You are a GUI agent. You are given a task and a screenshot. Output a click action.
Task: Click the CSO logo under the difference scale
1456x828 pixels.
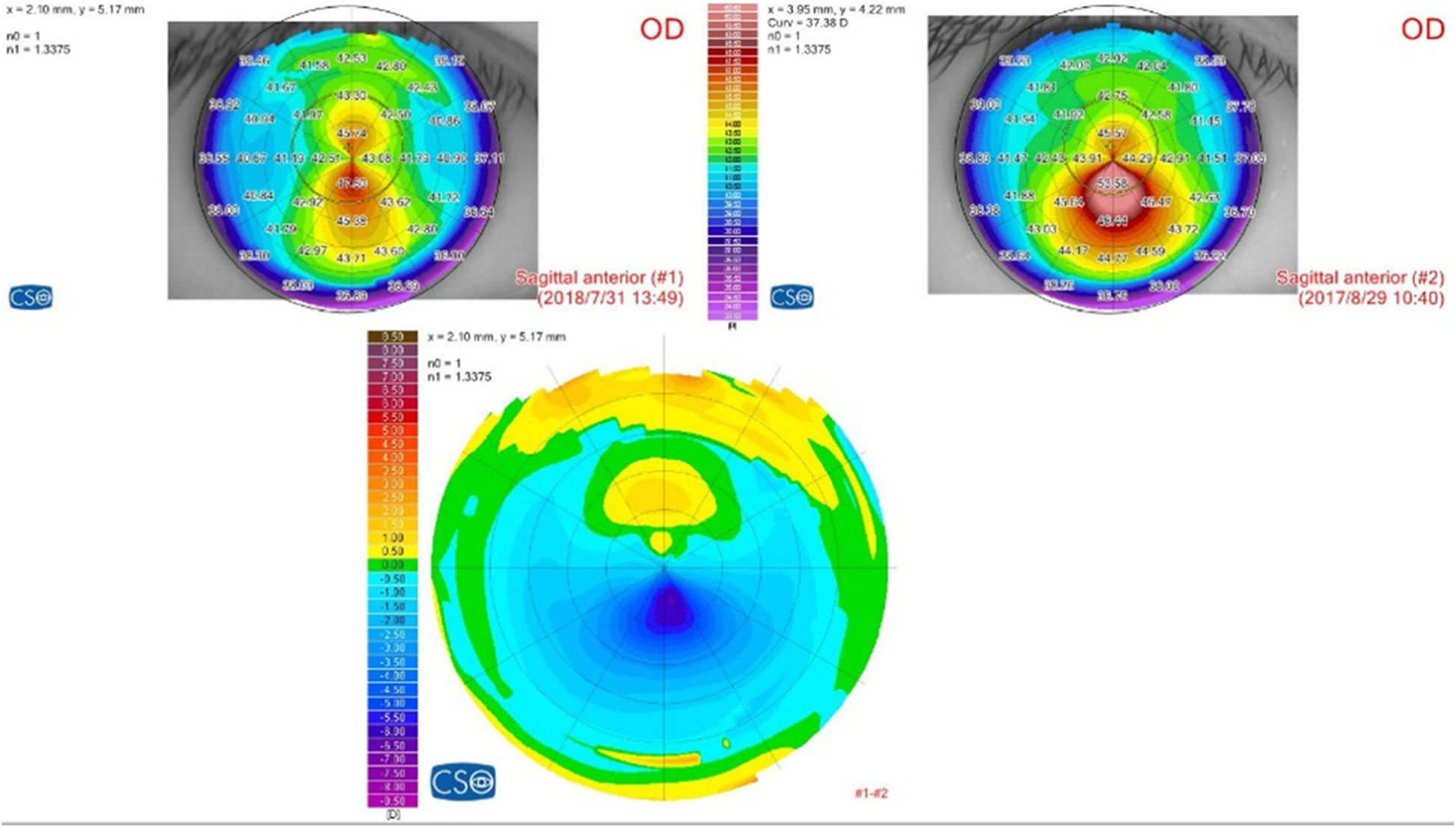click(463, 782)
